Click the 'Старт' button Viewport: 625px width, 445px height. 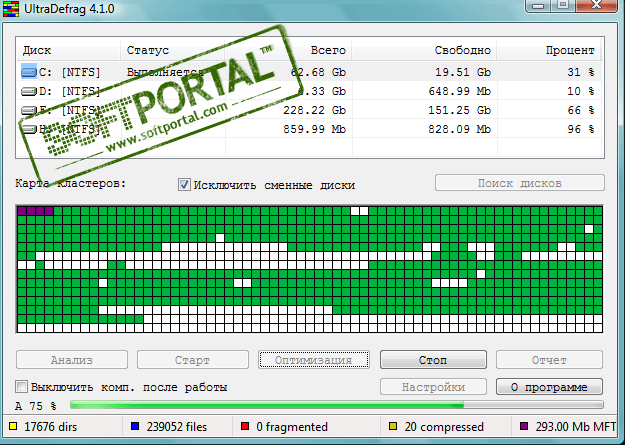click(x=193, y=360)
